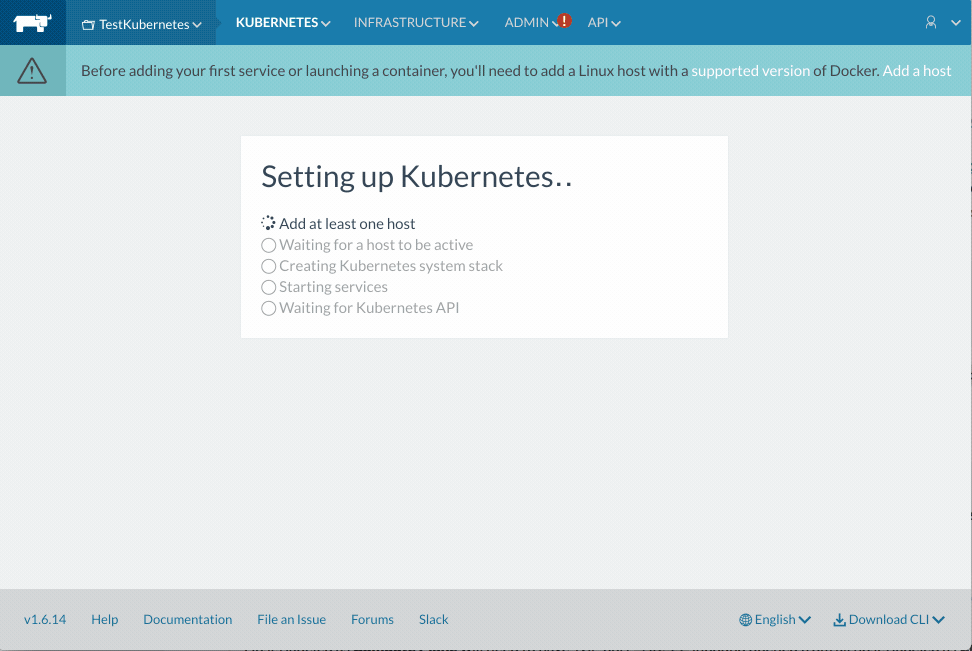Open the API menu
972x651 pixels.
(x=604, y=22)
